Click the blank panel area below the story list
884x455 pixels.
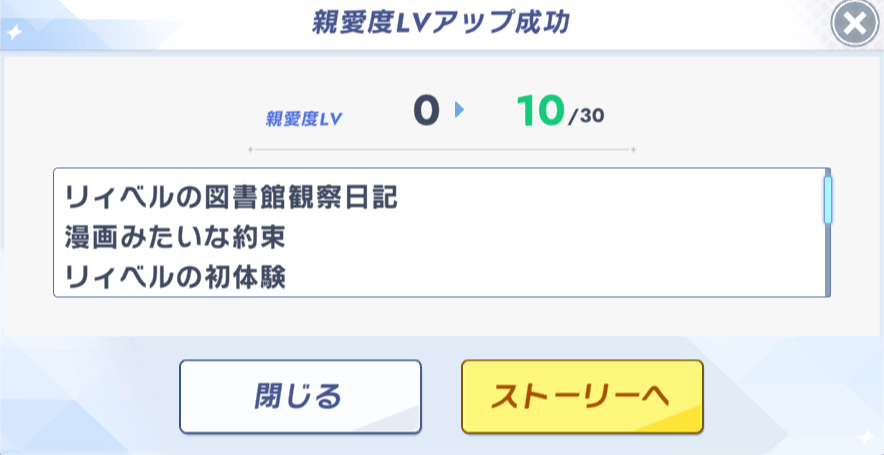click(441, 316)
